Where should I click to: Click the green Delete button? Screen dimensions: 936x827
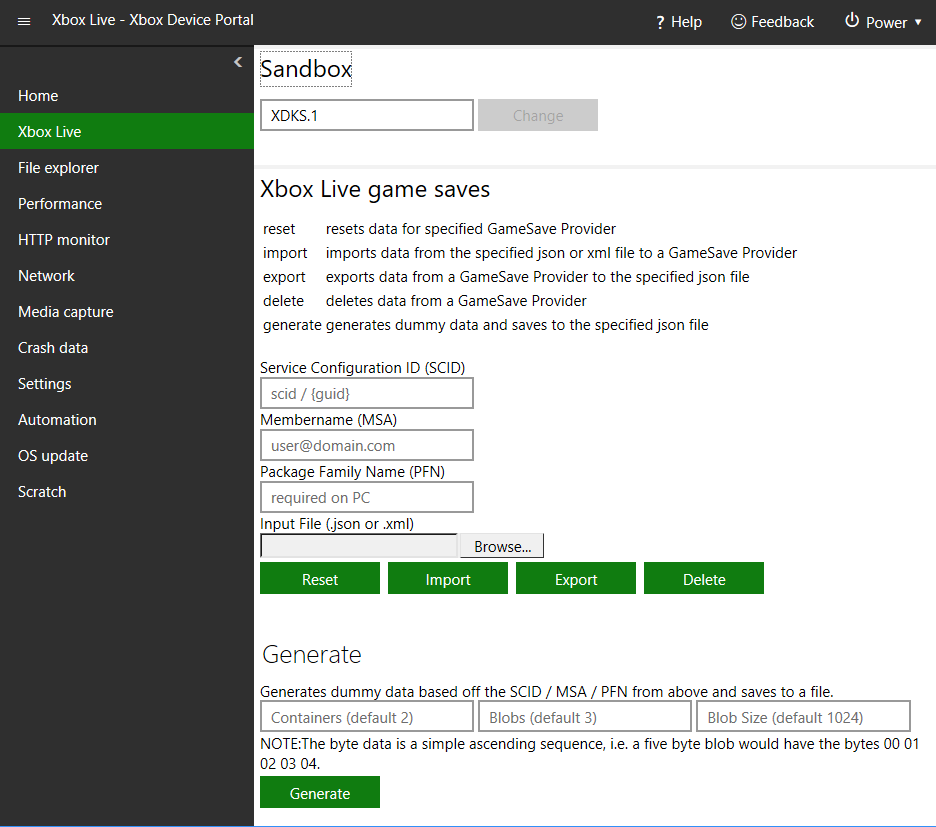tap(704, 579)
